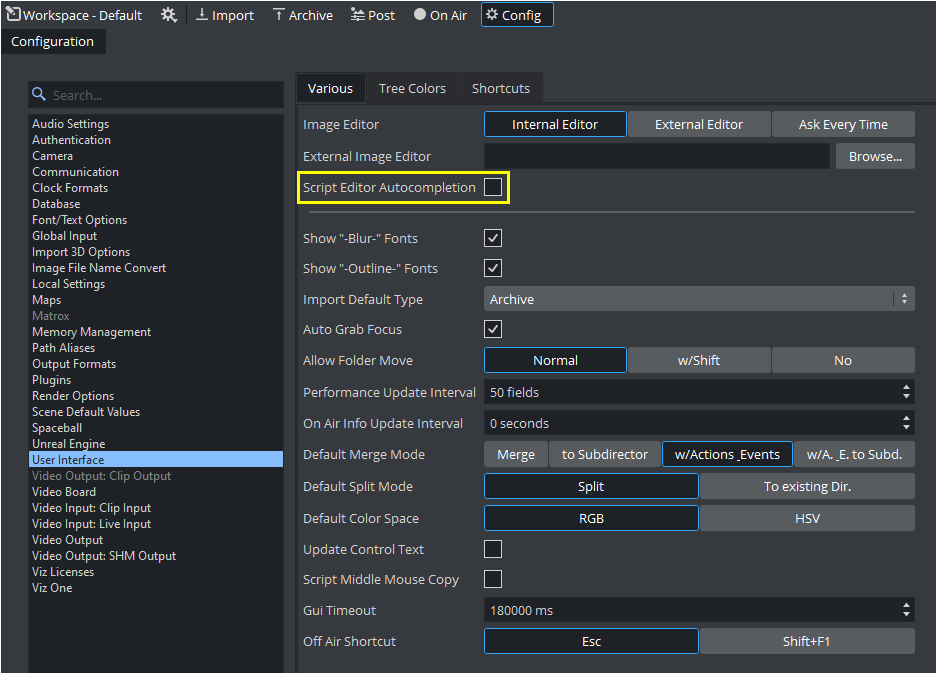
Task: Open the Import Default Type dropdown
Action: (x=698, y=299)
